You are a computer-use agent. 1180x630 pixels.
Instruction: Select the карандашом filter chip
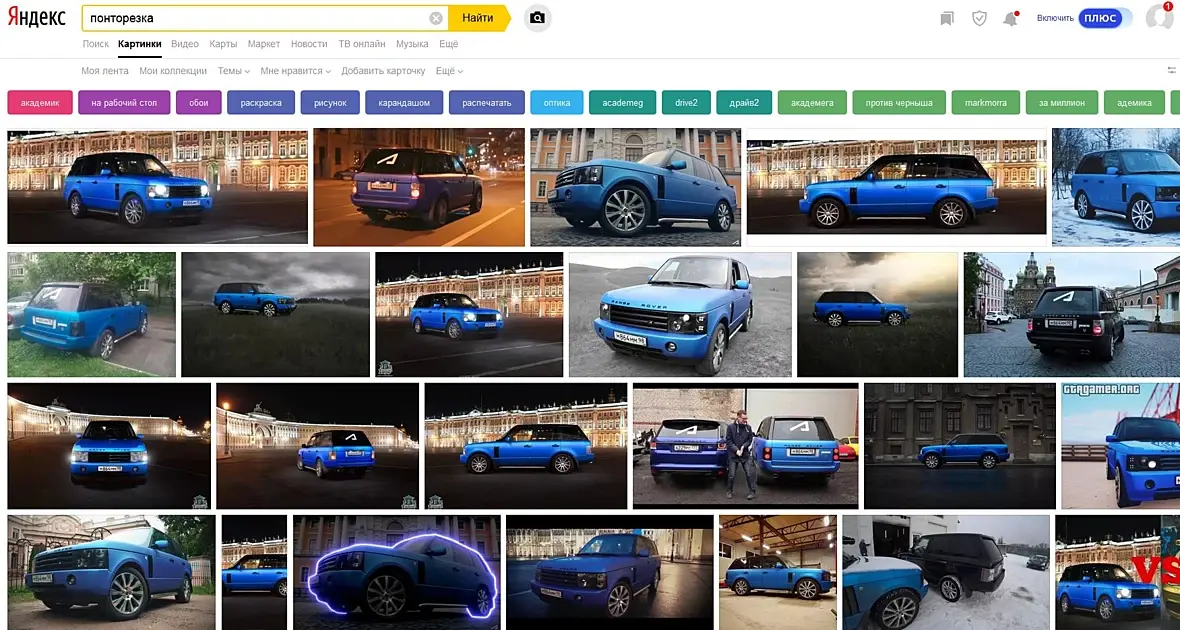coord(404,102)
